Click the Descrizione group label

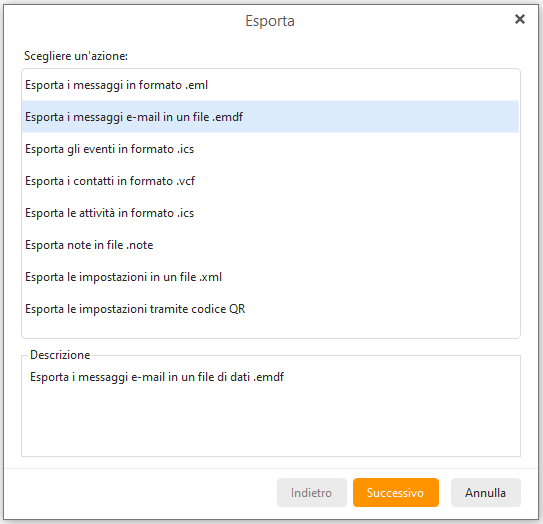(60, 355)
